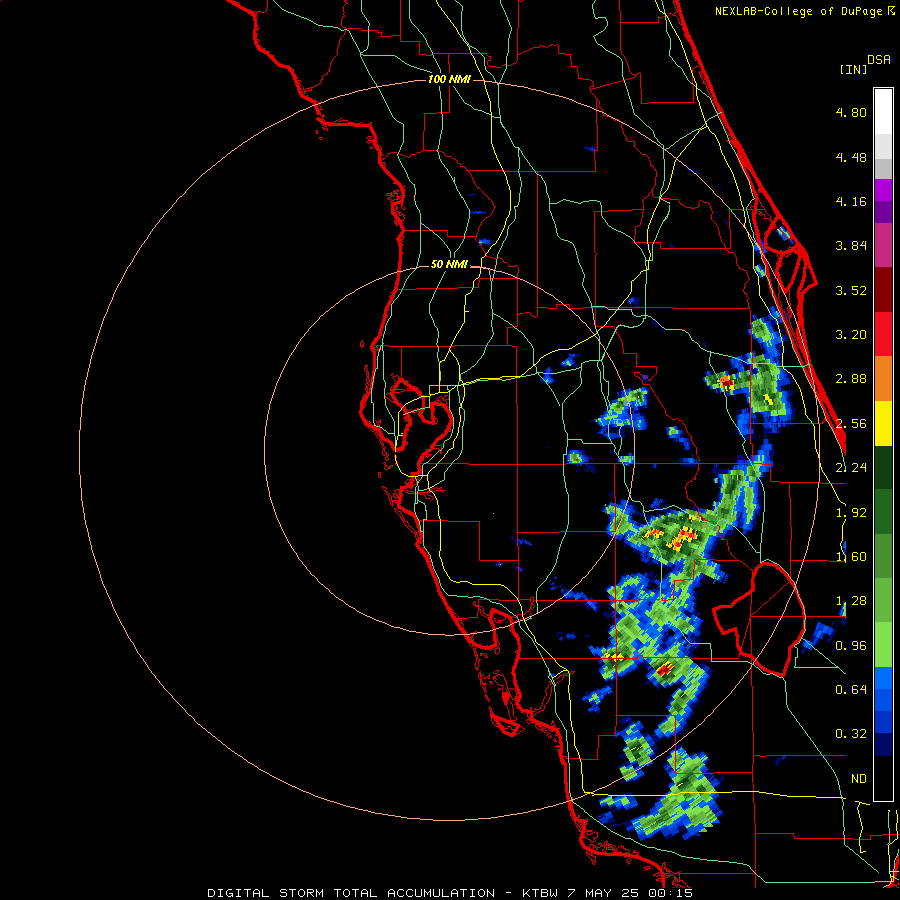This screenshot has height=900, width=900.
Task: Select the 3.20 legend value
Action: click(851, 335)
